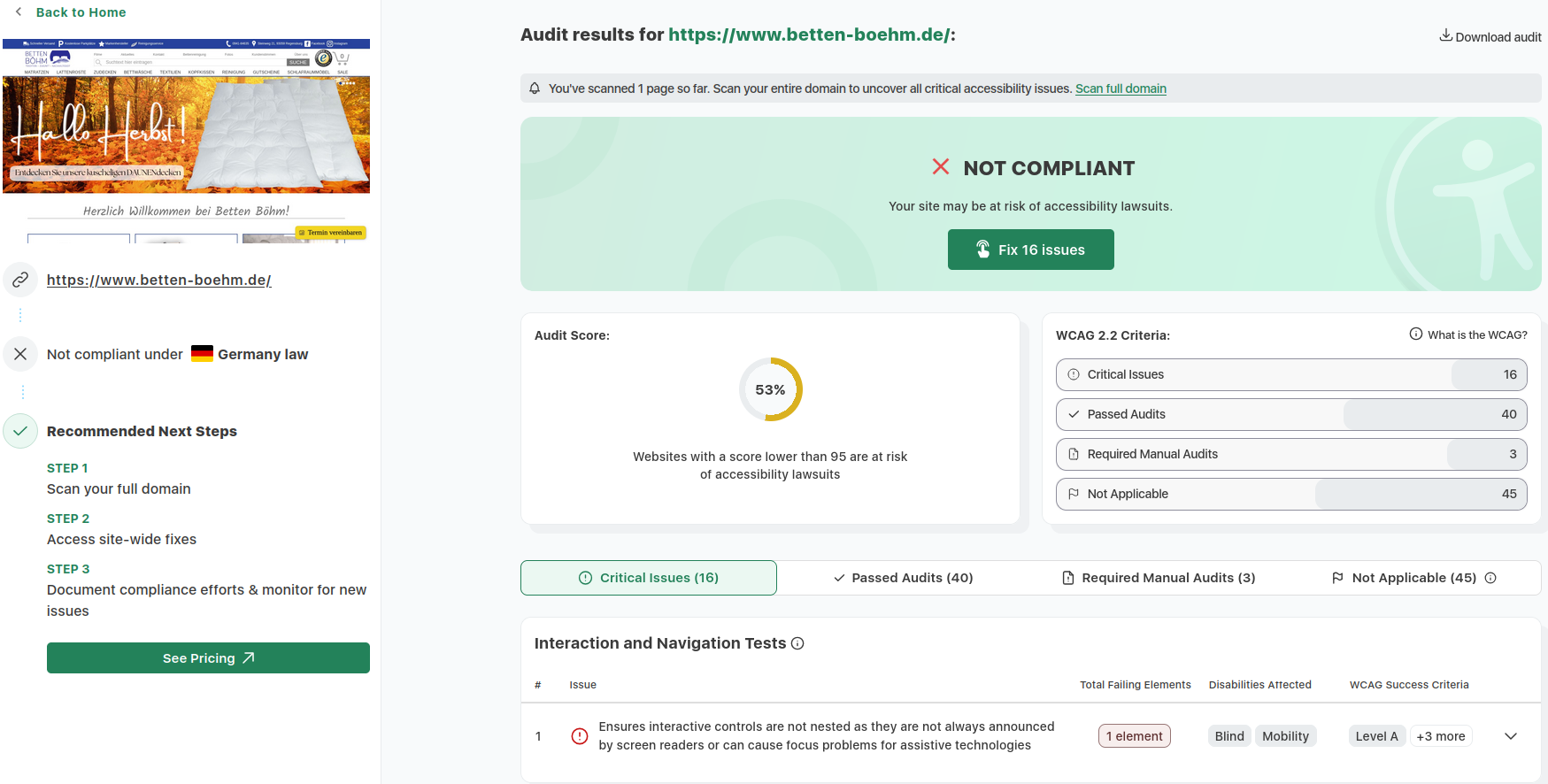Click the Back to Home arrow icon
The height and width of the screenshot is (784, 1548).
click(19, 12)
